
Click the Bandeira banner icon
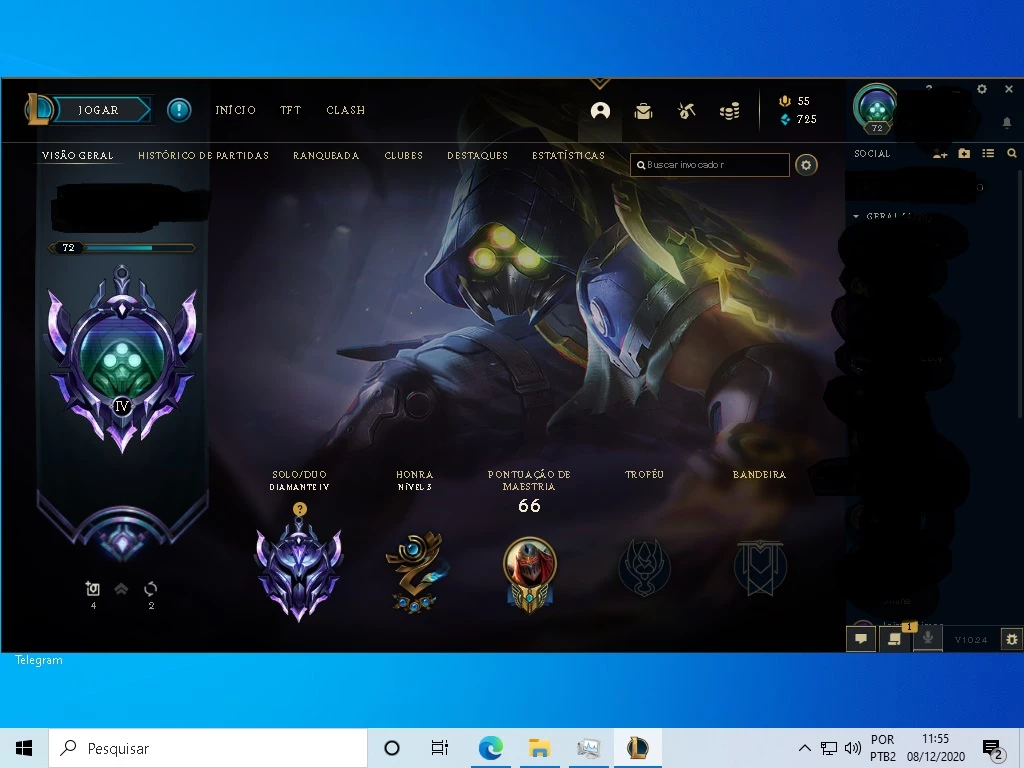759,568
